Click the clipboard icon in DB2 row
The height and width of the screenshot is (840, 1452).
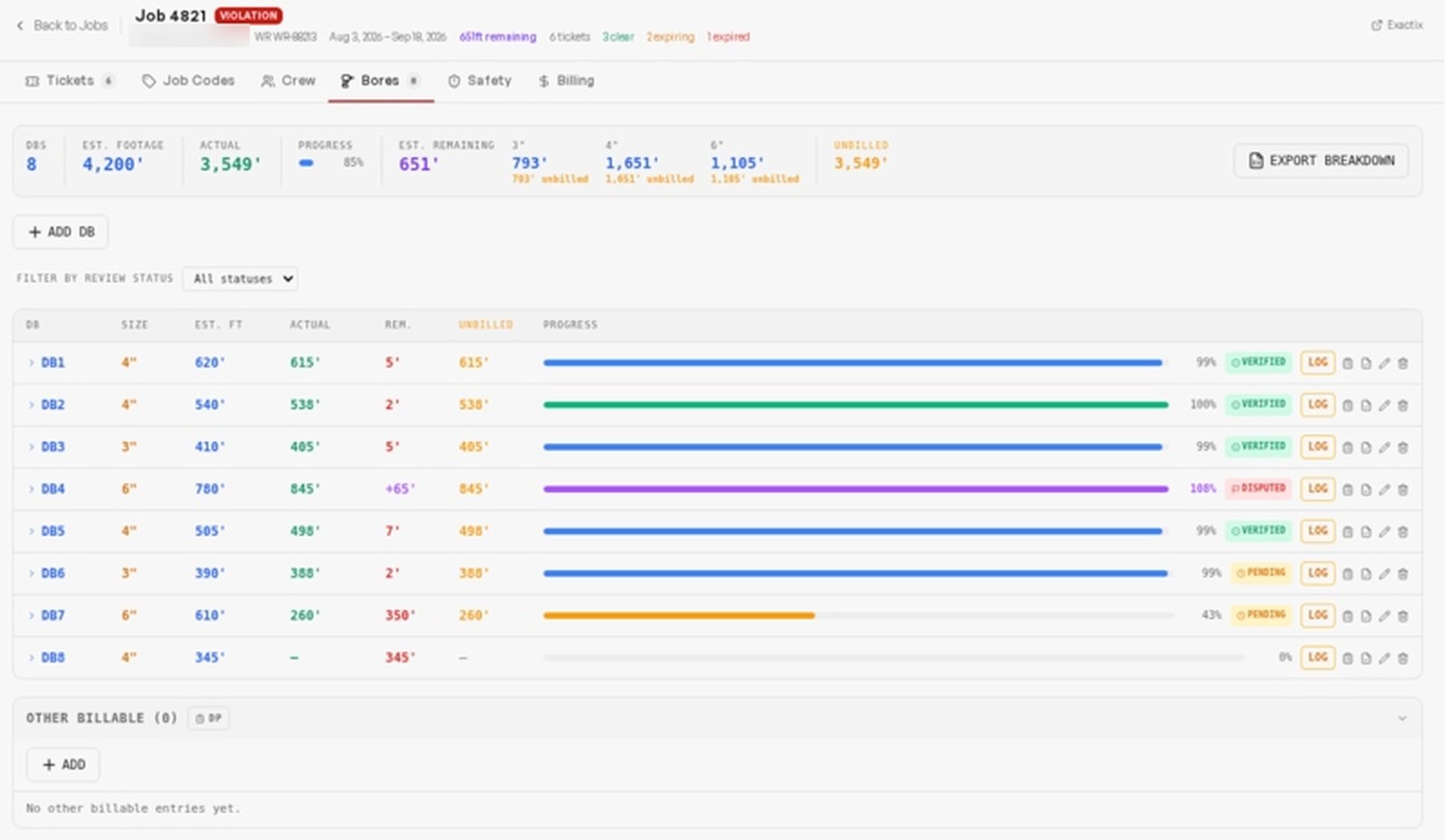click(x=1347, y=406)
